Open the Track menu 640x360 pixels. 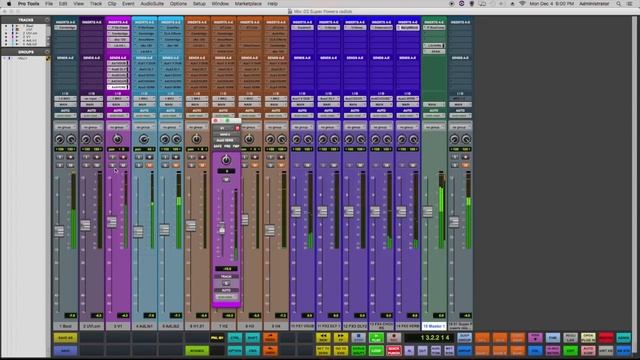tap(96, 4)
